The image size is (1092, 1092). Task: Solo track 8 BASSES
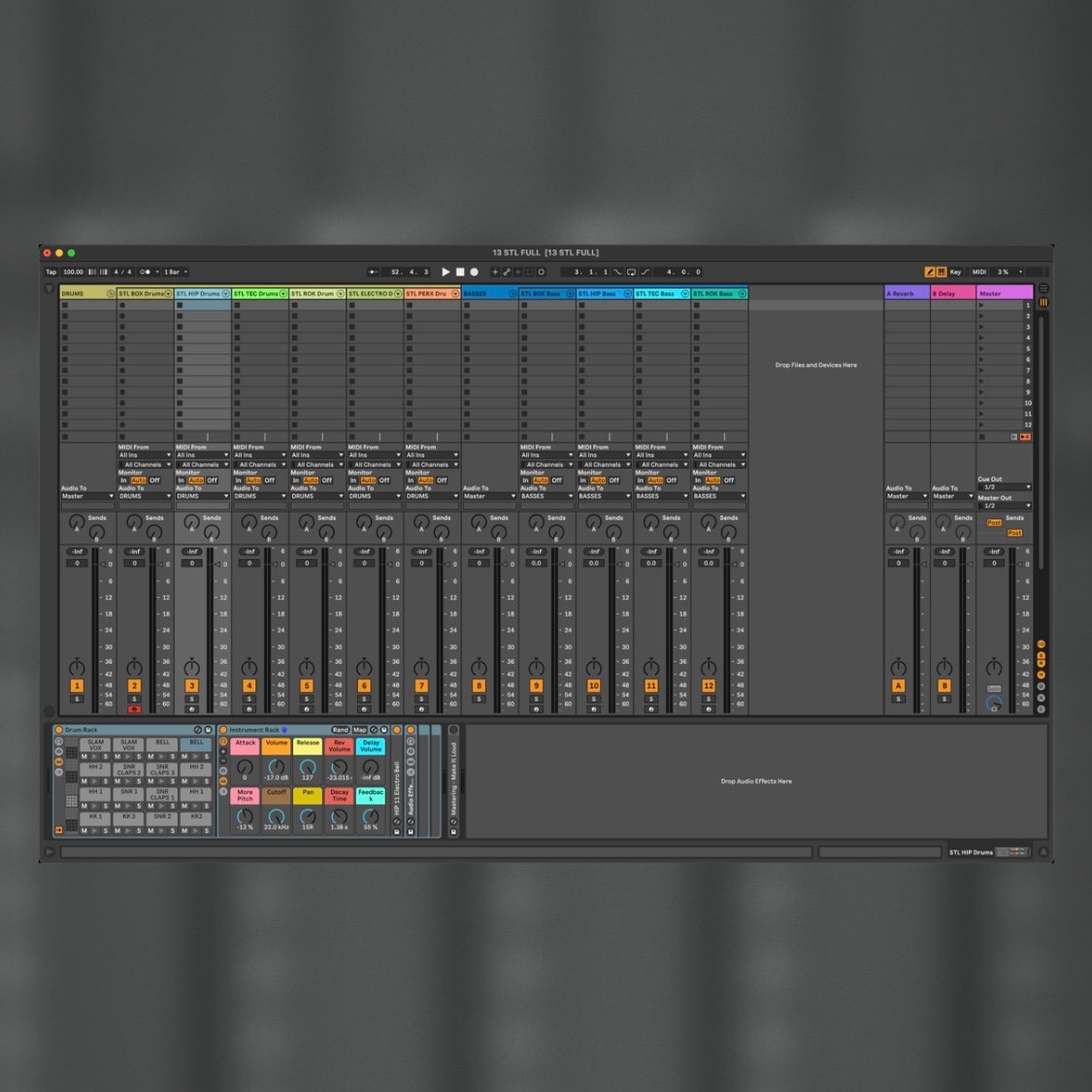tap(479, 699)
